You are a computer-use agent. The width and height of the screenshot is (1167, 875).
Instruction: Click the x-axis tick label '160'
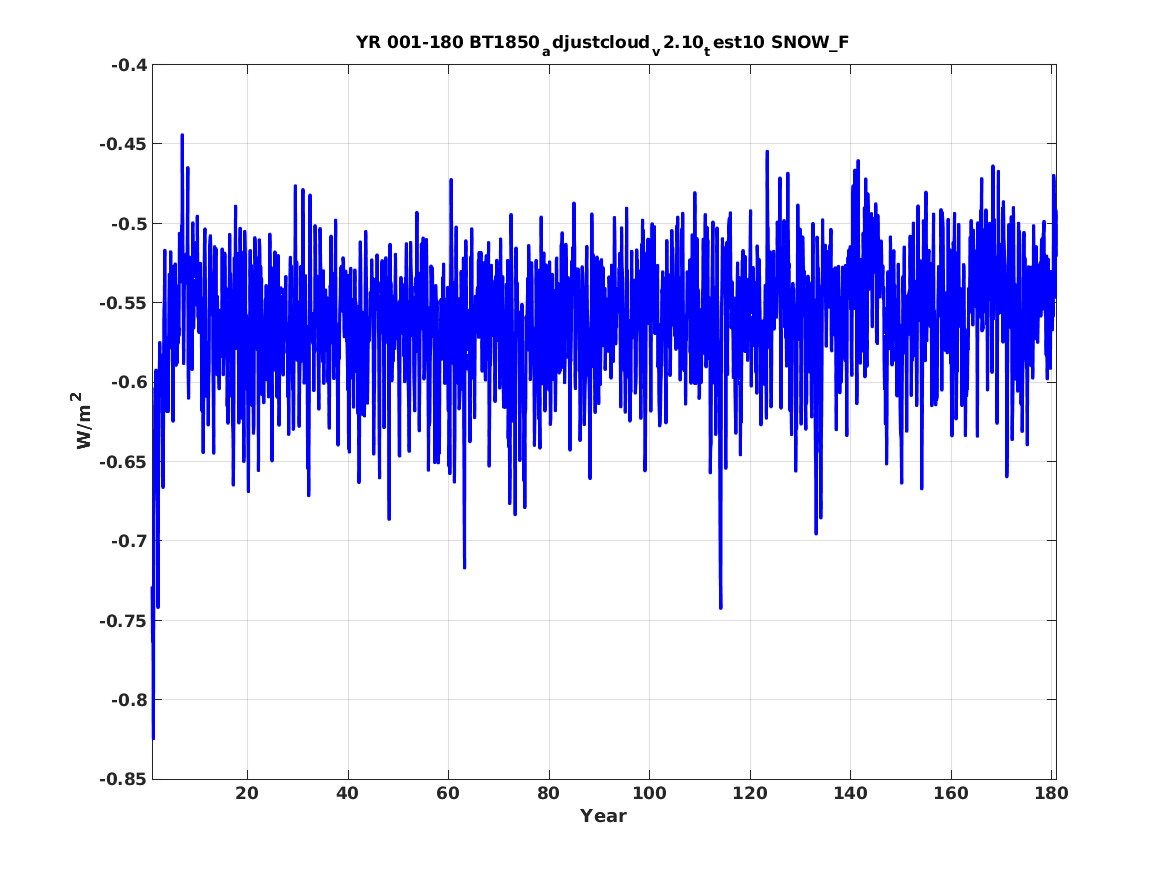pyautogui.click(x=951, y=793)
